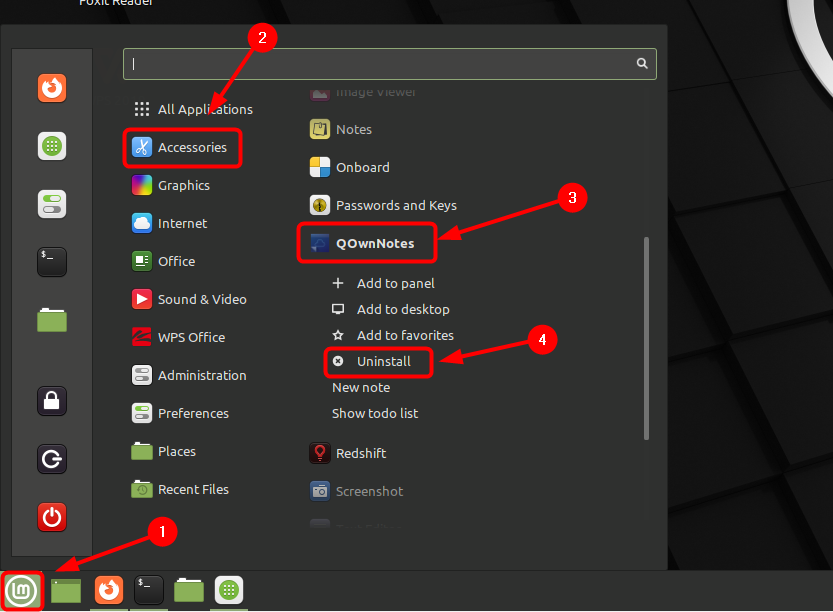Click the "Screenshot" application label
833x612 pixels.
370,491
